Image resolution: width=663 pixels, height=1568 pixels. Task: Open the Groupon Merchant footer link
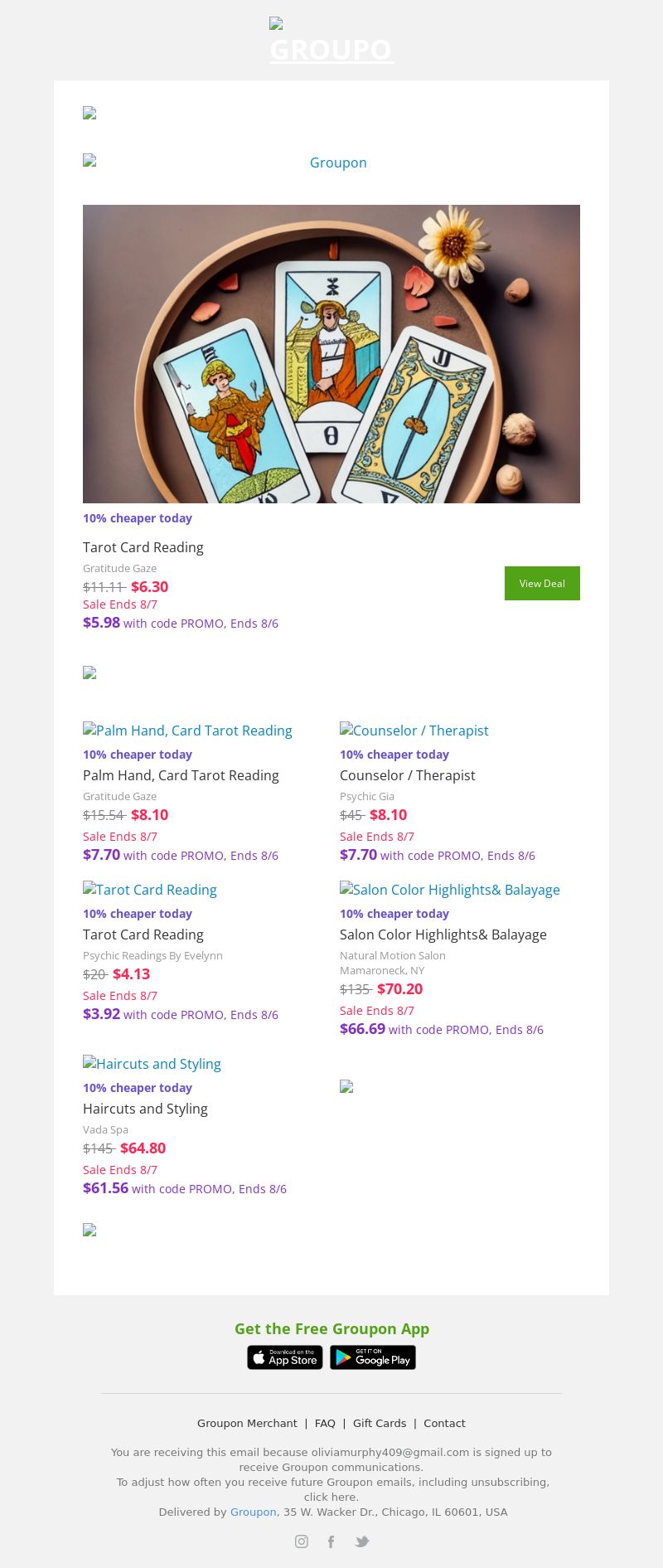tap(247, 1423)
